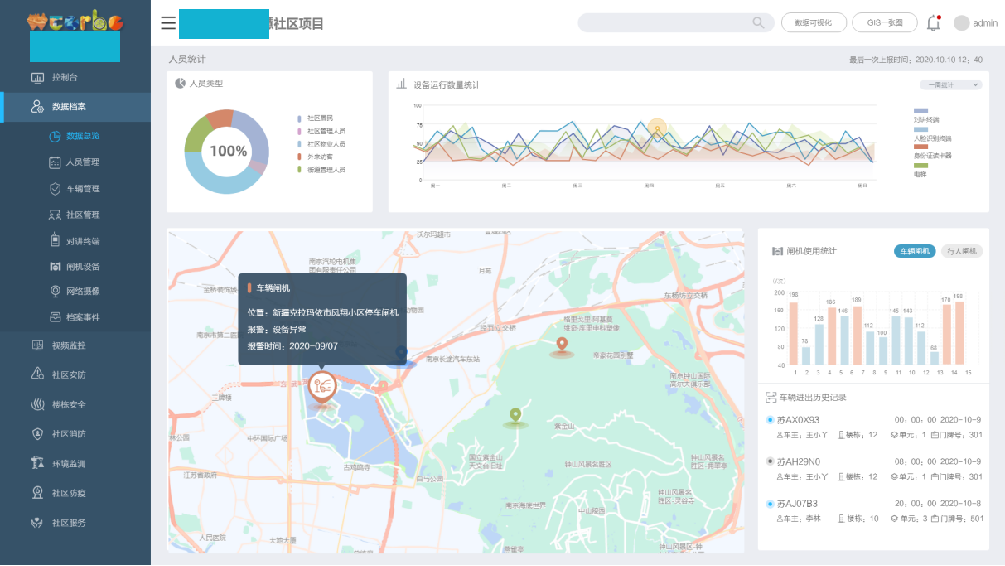Click the blue map pin marker

tap(401, 353)
